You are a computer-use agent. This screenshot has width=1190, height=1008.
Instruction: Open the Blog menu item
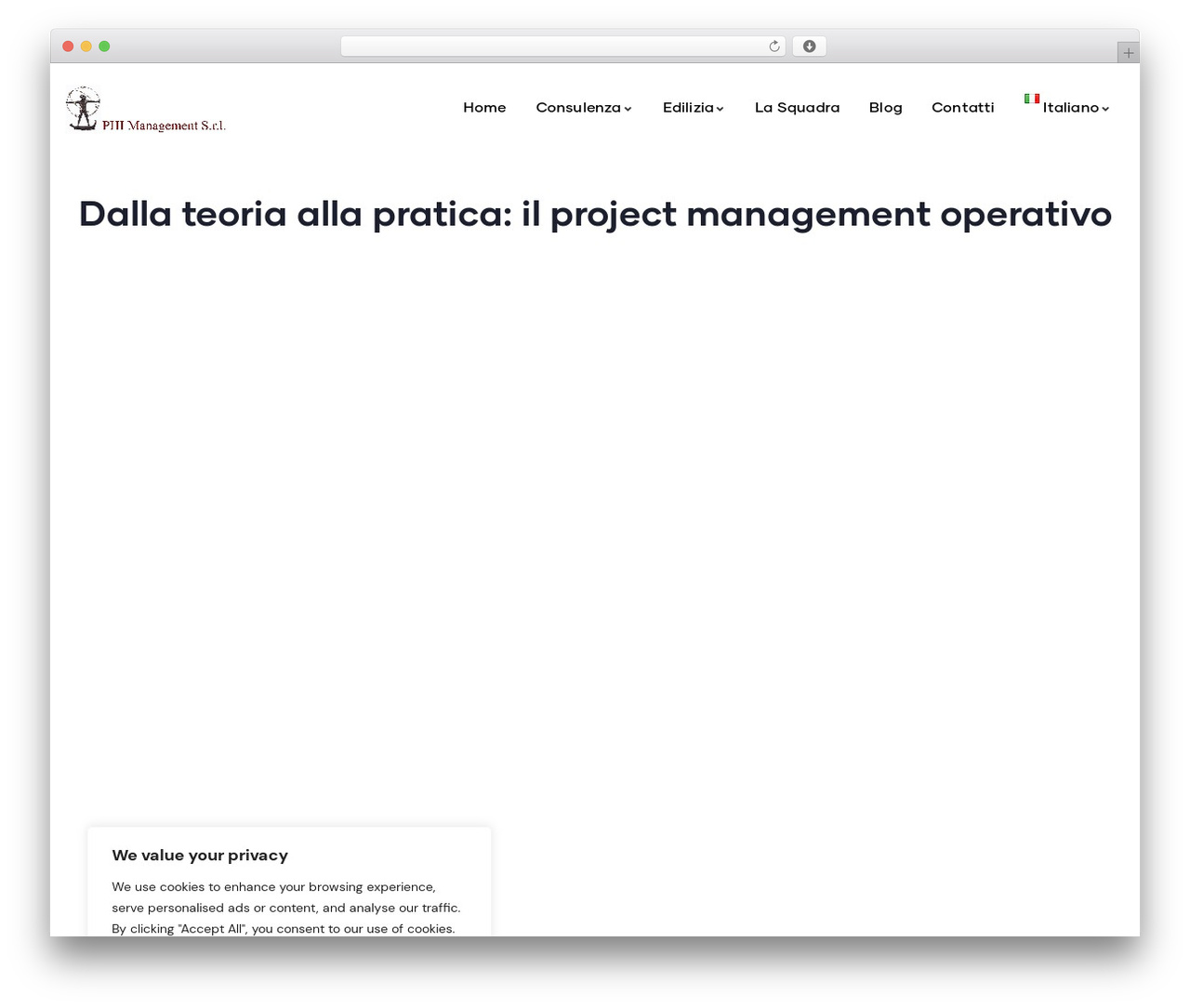click(x=885, y=108)
